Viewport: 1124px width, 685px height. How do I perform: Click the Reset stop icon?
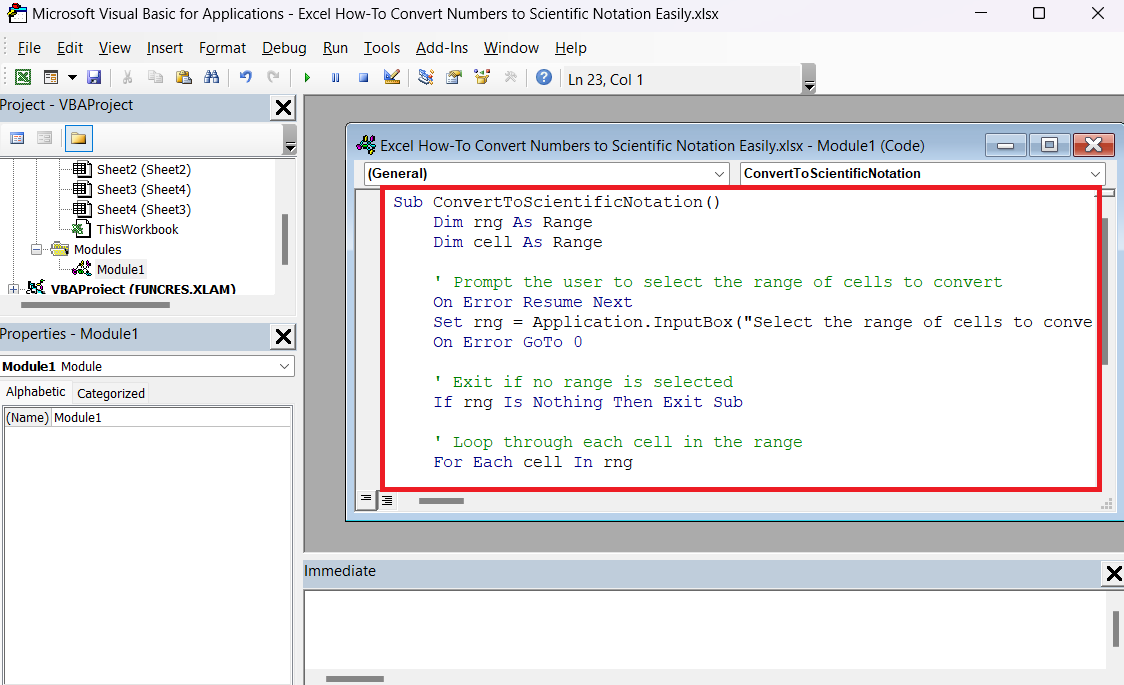click(x=363, y=77)
